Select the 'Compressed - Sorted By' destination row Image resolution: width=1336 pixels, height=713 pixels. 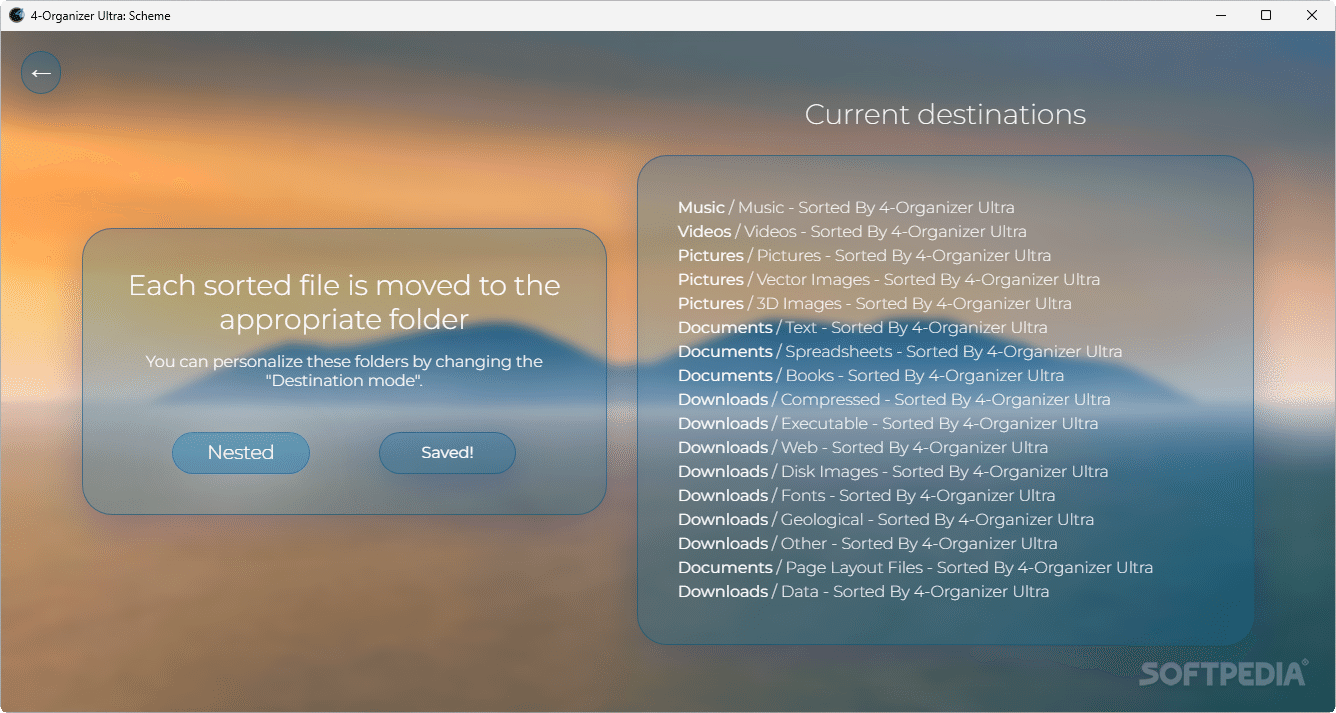(895, 400)
